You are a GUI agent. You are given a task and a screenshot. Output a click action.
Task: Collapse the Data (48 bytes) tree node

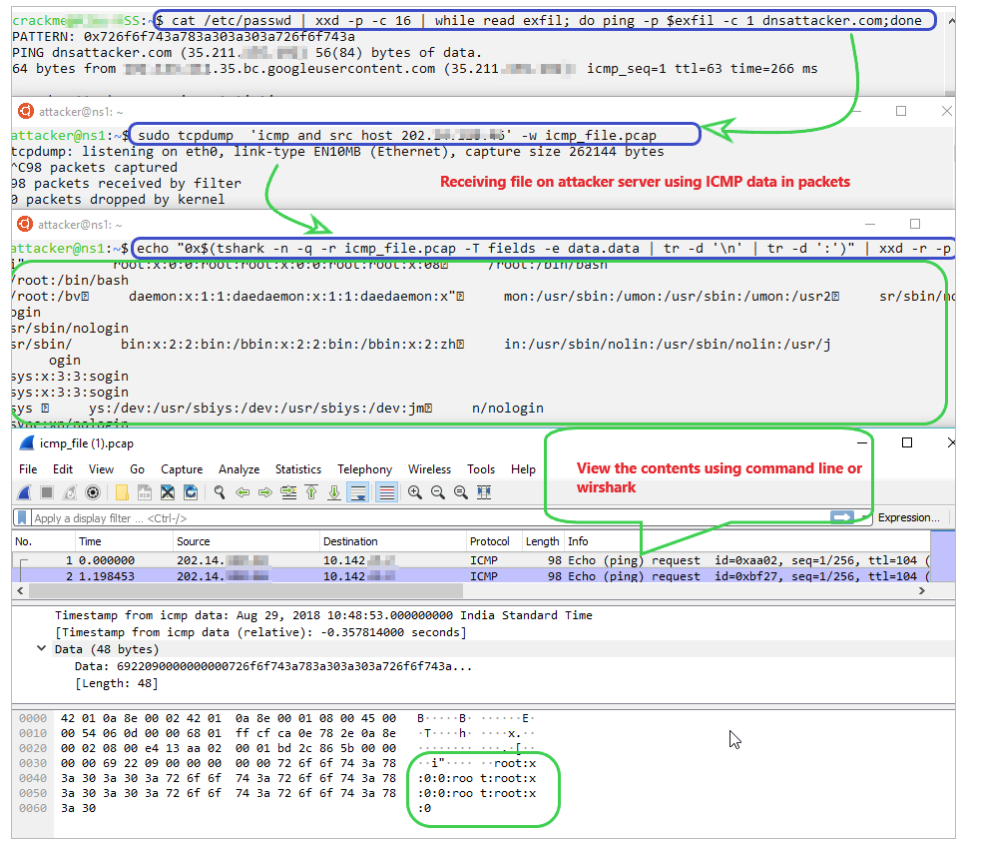pos(41,648)
